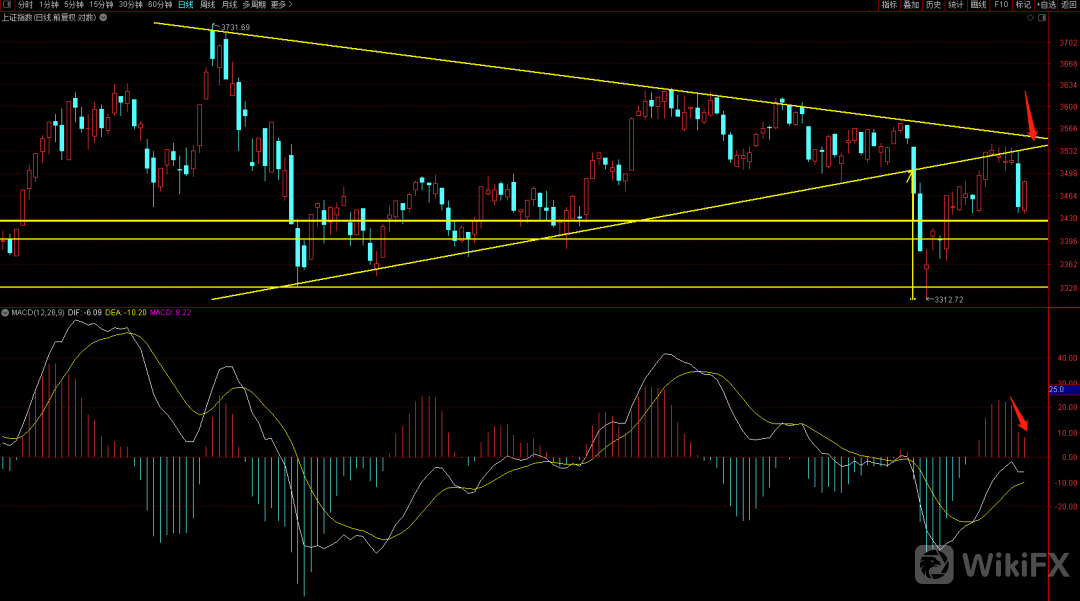Open the 指标 indicators tool
The width and height of the screenshot is (1080, 601).
coord(889,5)
